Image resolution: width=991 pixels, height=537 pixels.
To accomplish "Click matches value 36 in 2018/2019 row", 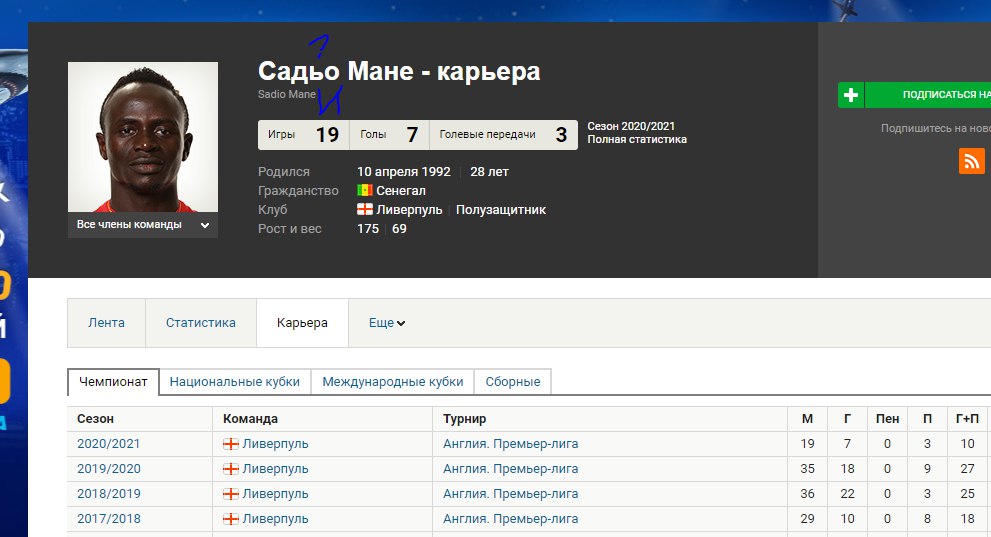I will [x=807, y=494].
